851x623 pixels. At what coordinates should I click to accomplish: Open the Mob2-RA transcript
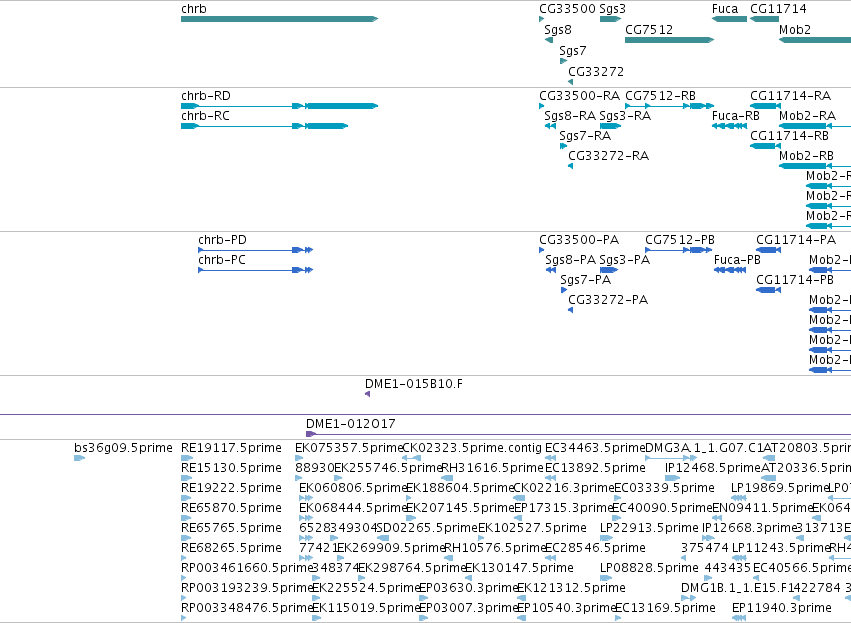pos(815,126)
